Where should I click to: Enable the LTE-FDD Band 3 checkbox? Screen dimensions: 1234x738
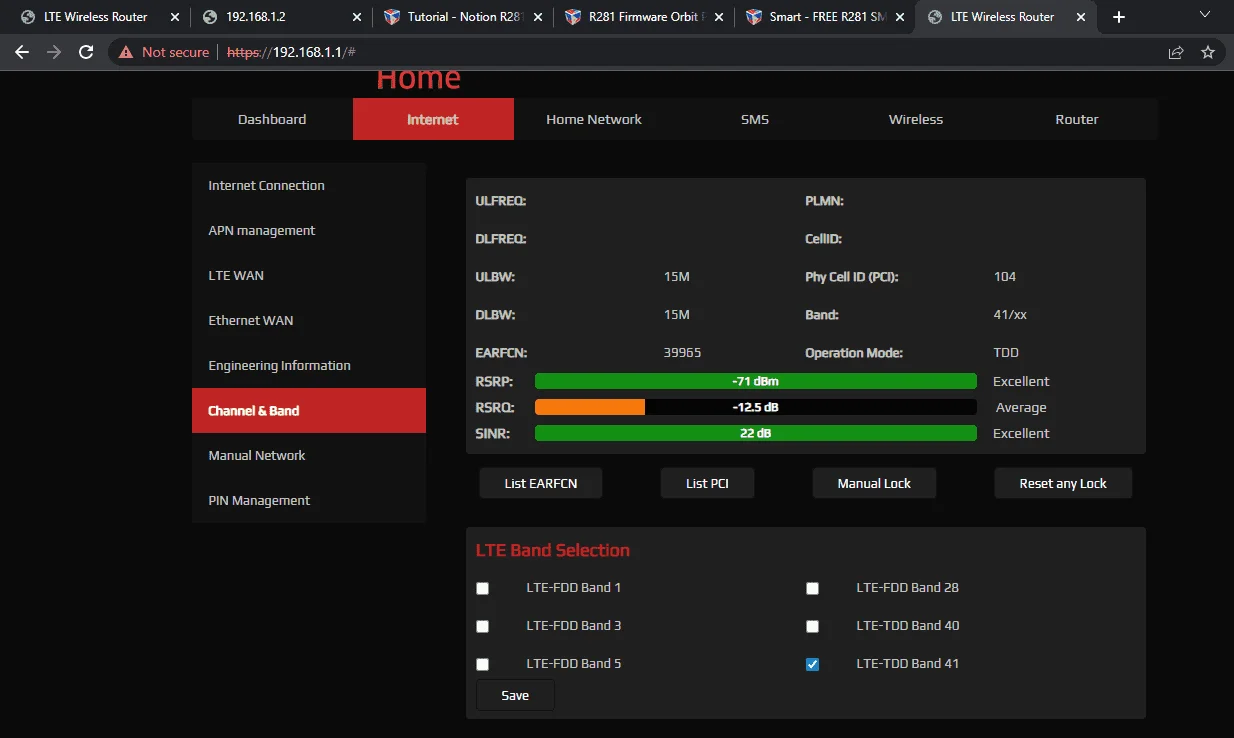click(482, 626)
